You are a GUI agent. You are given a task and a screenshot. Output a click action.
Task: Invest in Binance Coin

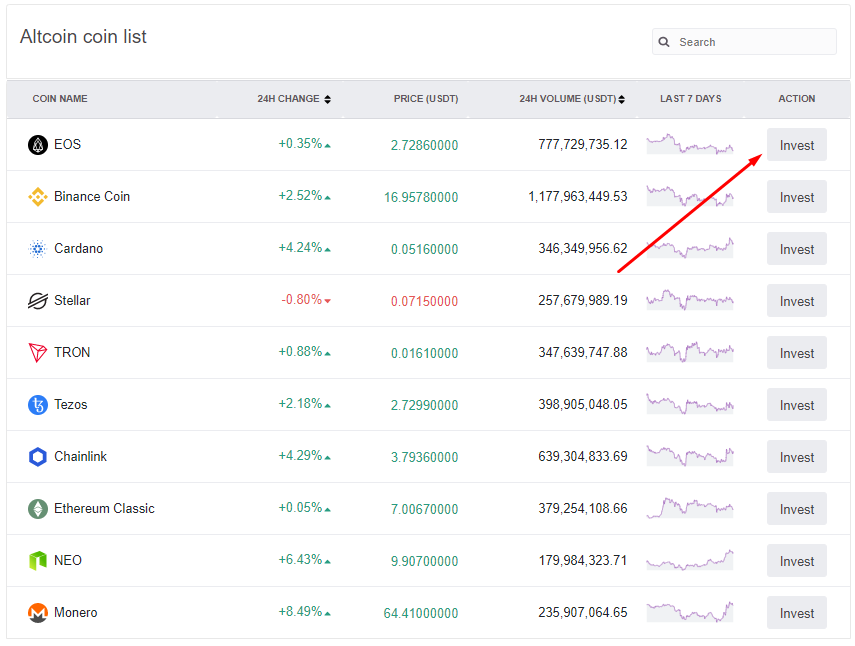tap(797, 197)
